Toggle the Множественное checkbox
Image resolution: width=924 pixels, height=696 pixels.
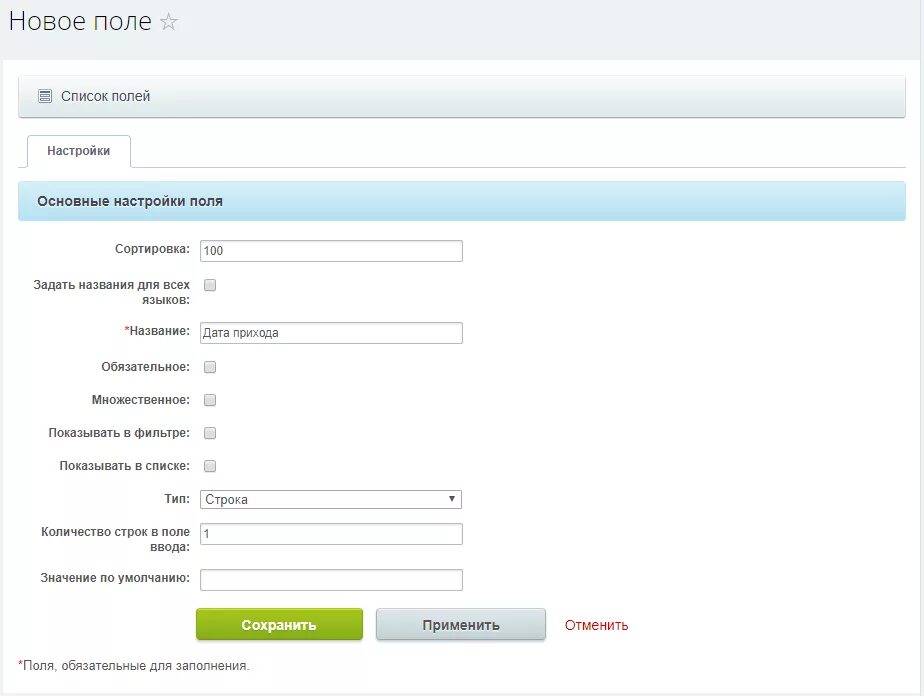(x=210, y=400)
